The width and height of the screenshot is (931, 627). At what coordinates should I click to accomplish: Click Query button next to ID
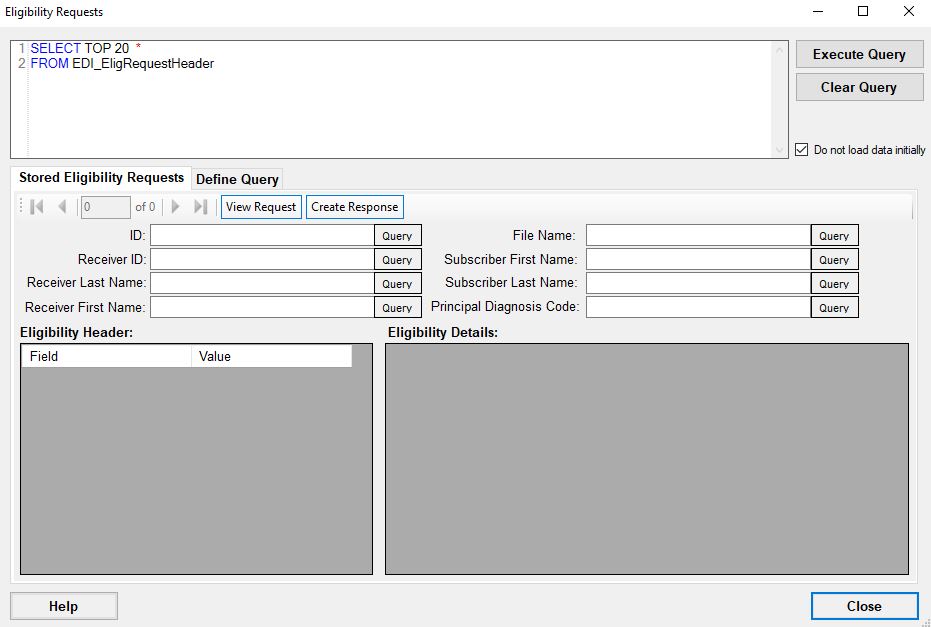coord(397,235)
